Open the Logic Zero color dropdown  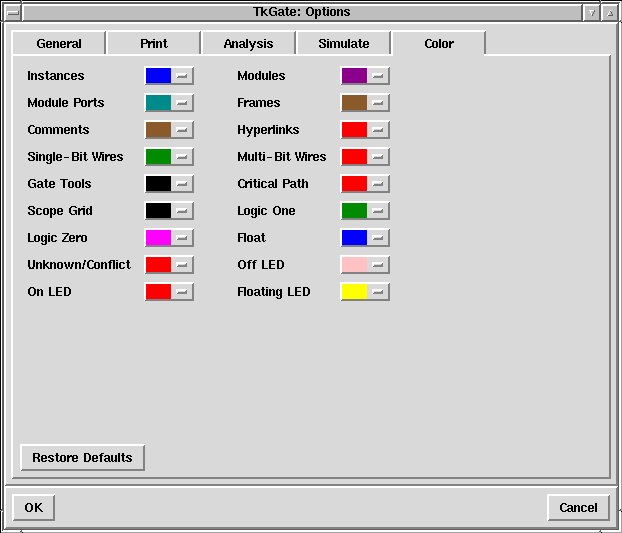182,238
